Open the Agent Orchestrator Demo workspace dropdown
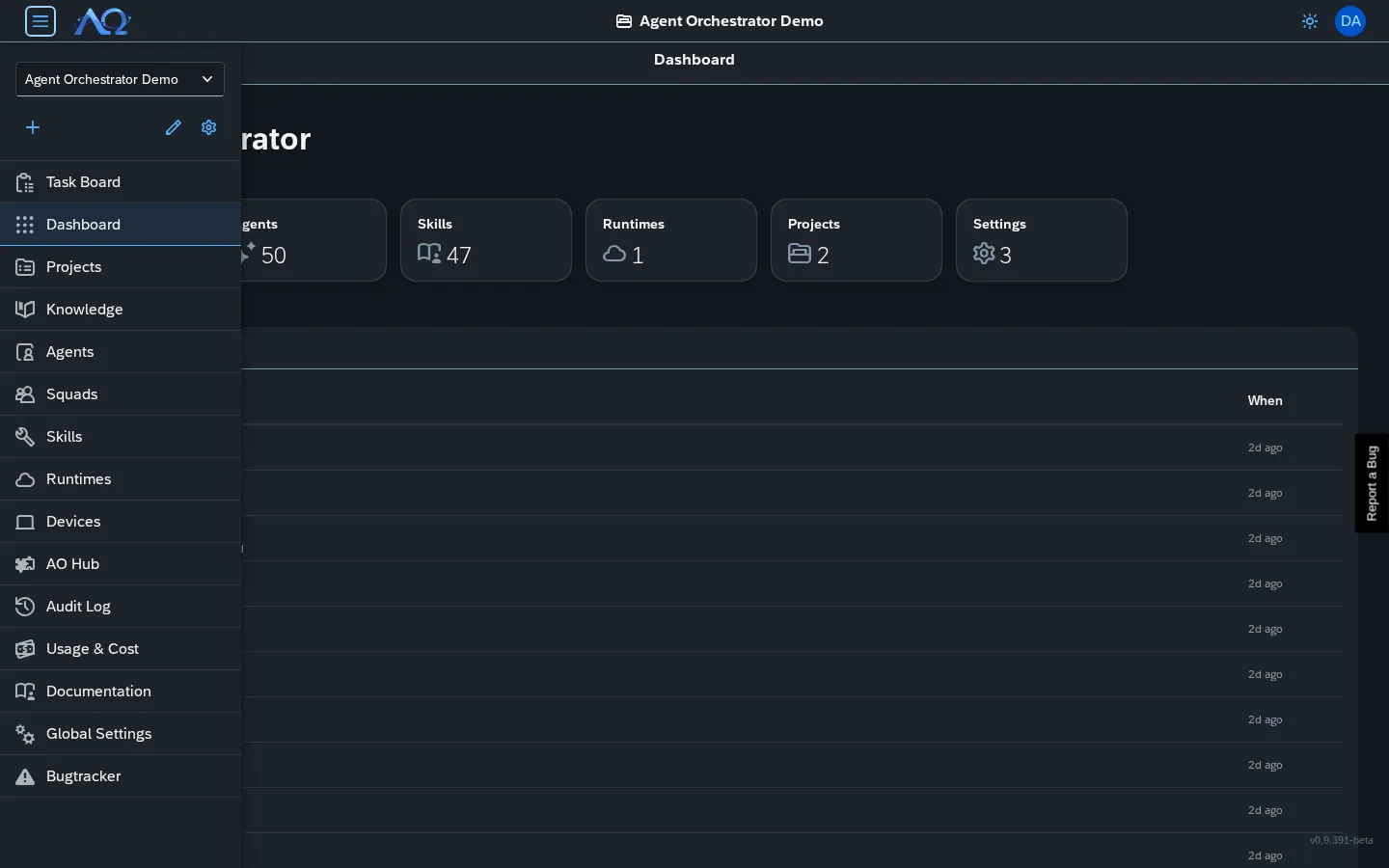The height and width of the screenshot is (868, 1389). pyautogui.click(x=120, y=79)
